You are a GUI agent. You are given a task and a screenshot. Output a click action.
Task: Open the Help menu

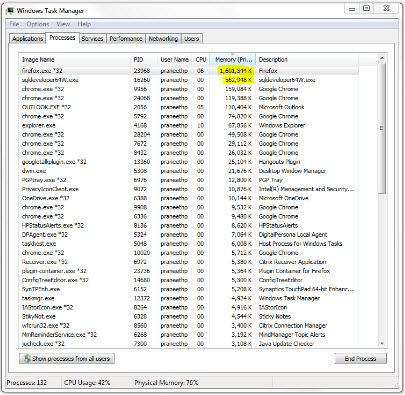[84, 24]
